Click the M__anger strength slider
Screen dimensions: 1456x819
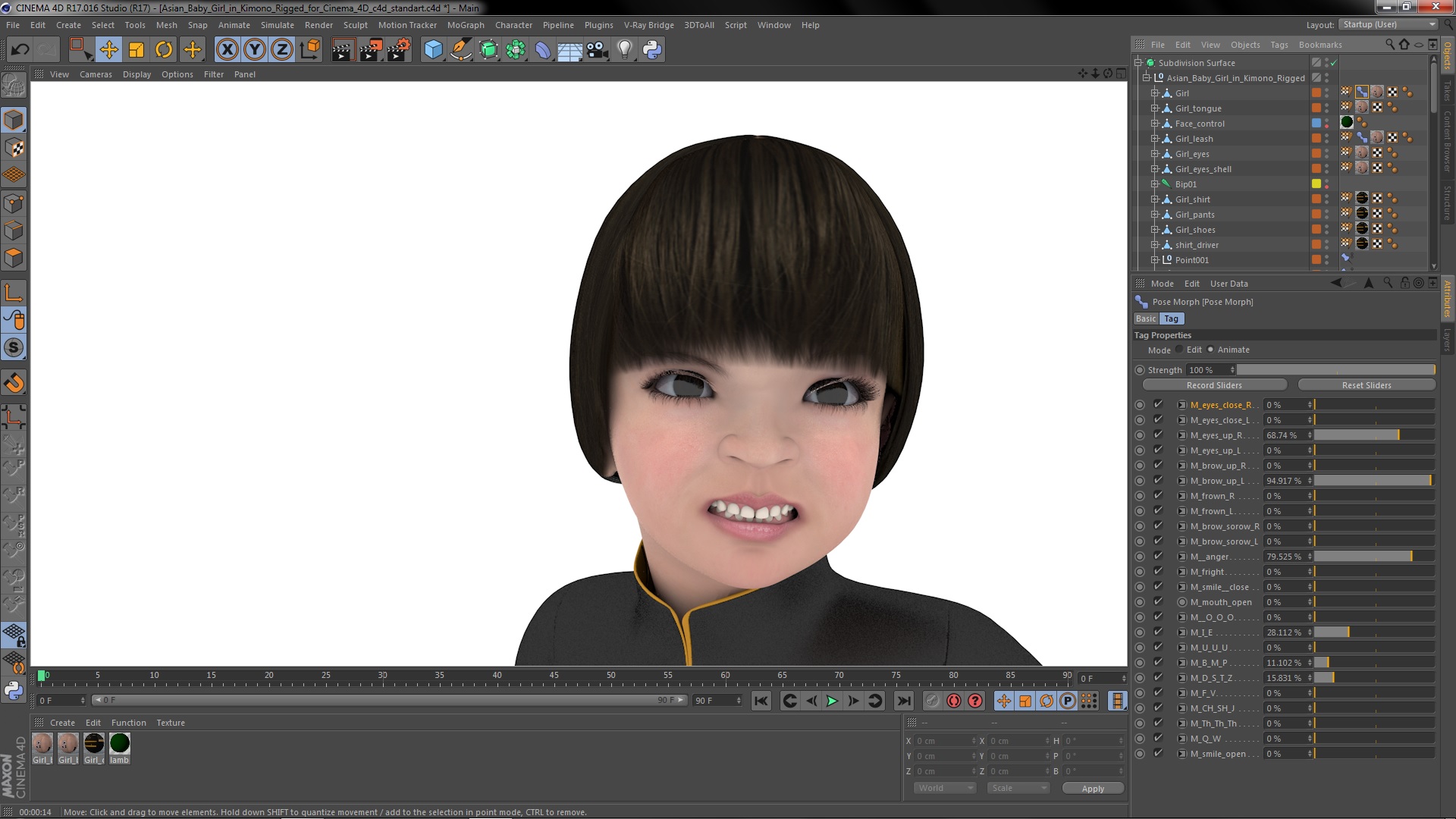tap(1374, 557)
